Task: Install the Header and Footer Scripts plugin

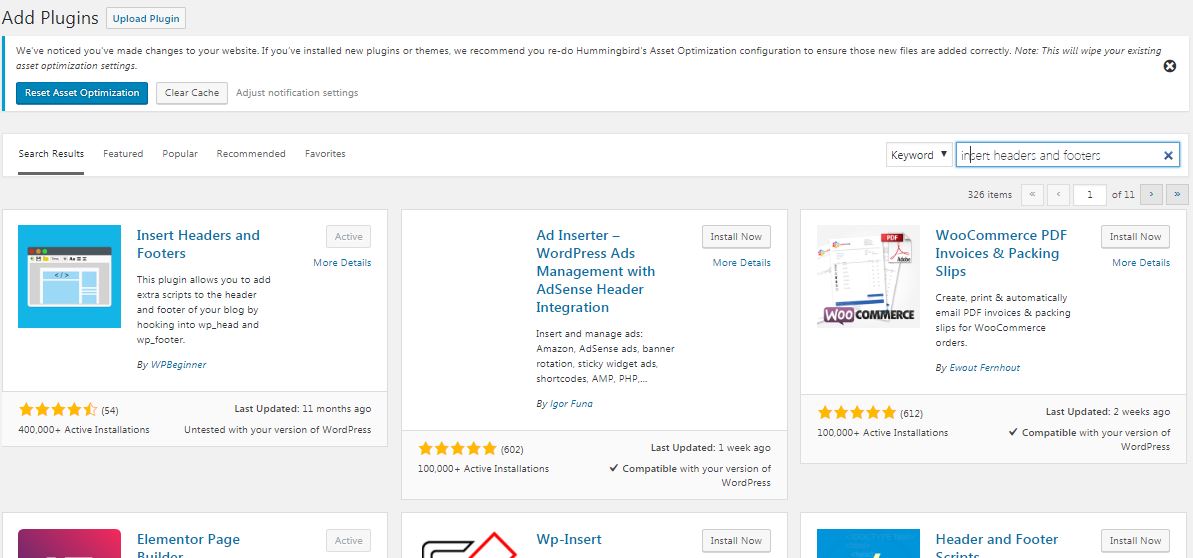Action: (1135, 540)
